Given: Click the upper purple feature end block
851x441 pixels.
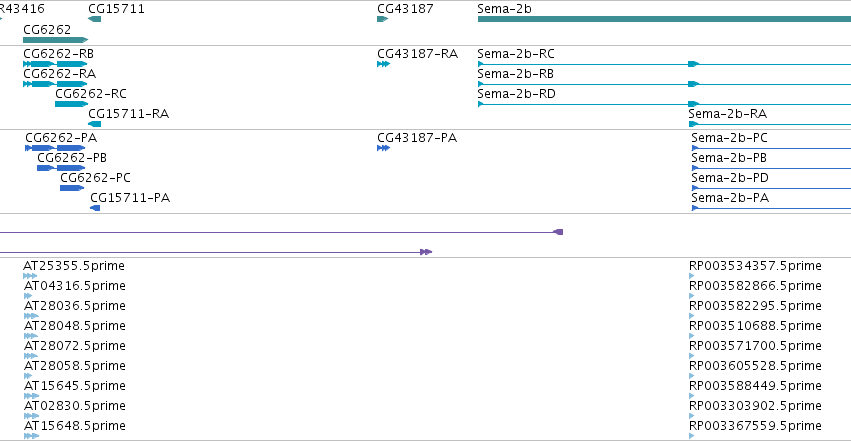Looking at the screenshot, I should click(x=558, y=232).
